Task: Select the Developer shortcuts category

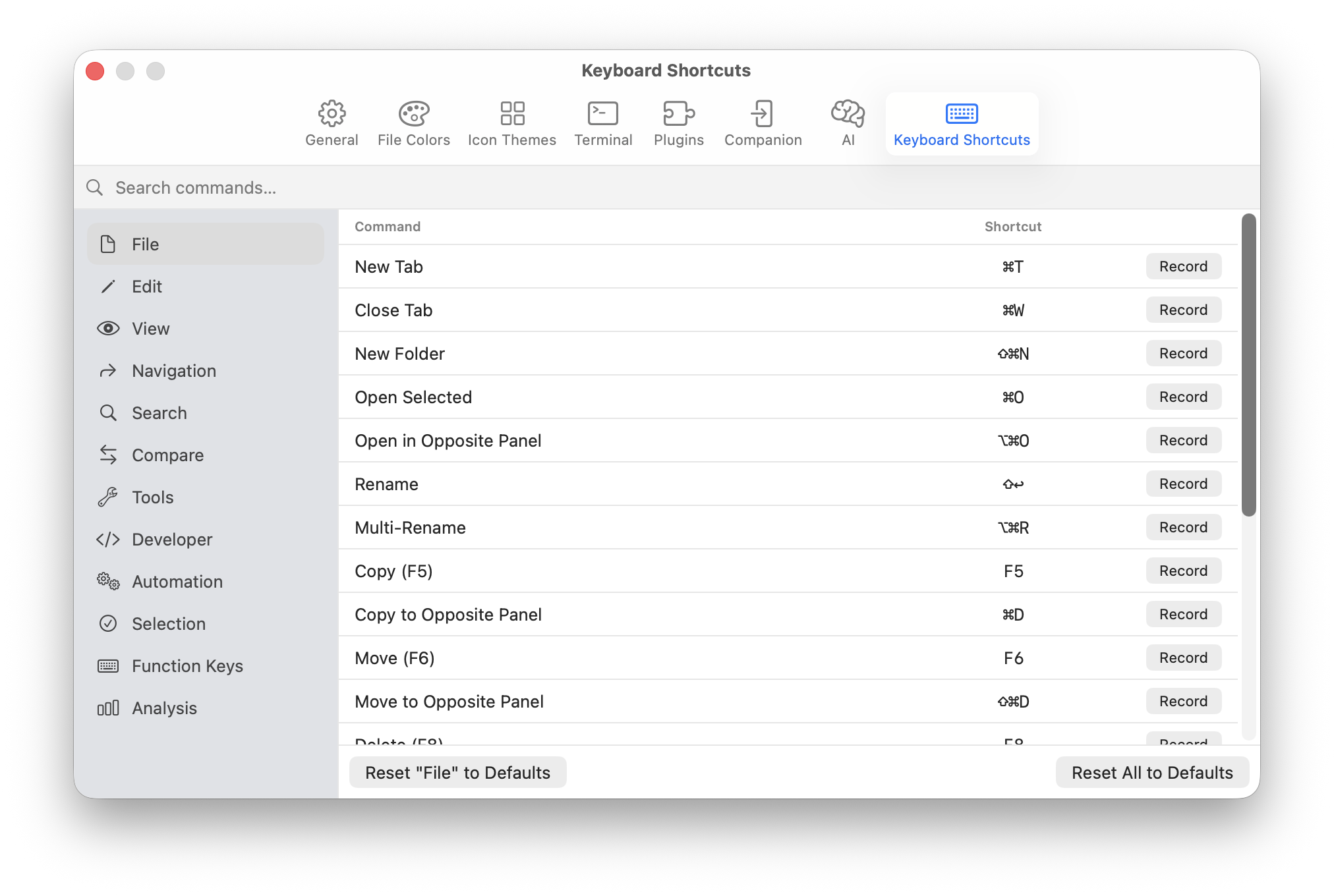Action: coord(172,539)
